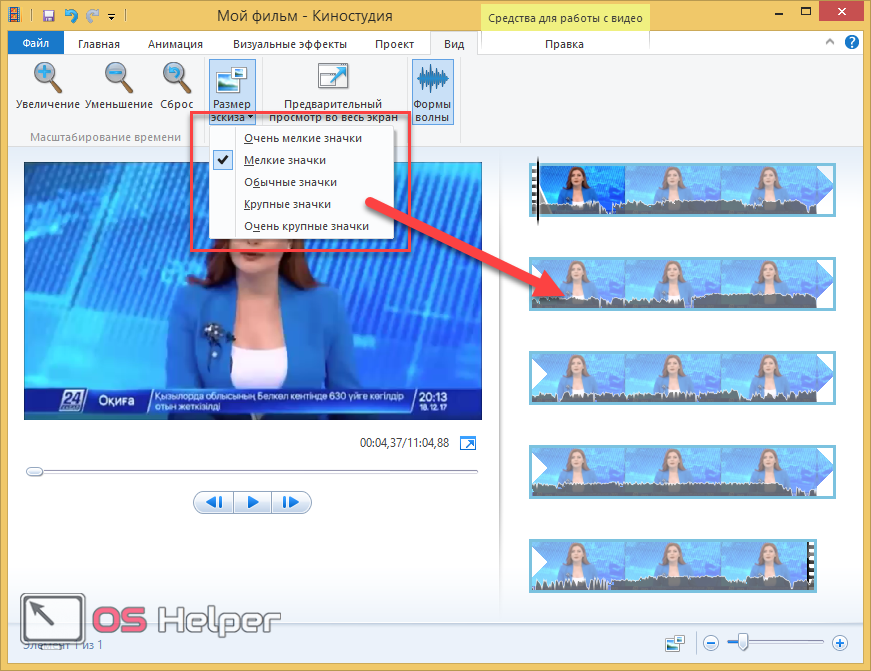Open the Файл menu
The image size is (871, 671).
(x=35, y=44)
